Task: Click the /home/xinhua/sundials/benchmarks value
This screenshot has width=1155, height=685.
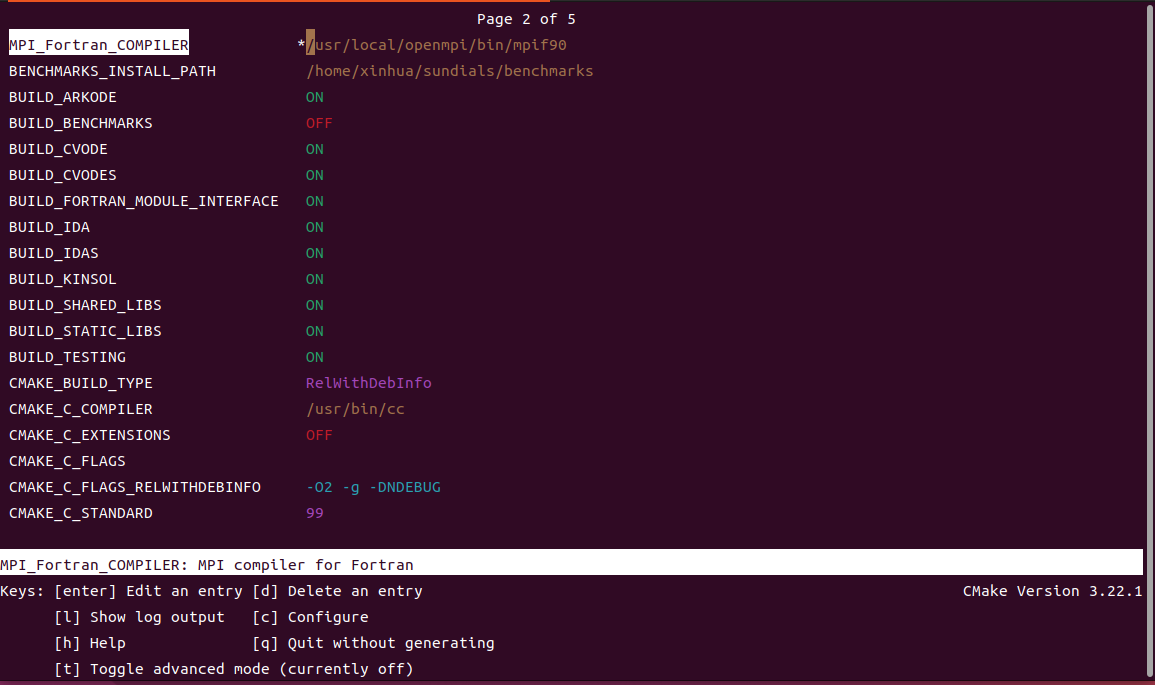Action: point(449,71)
